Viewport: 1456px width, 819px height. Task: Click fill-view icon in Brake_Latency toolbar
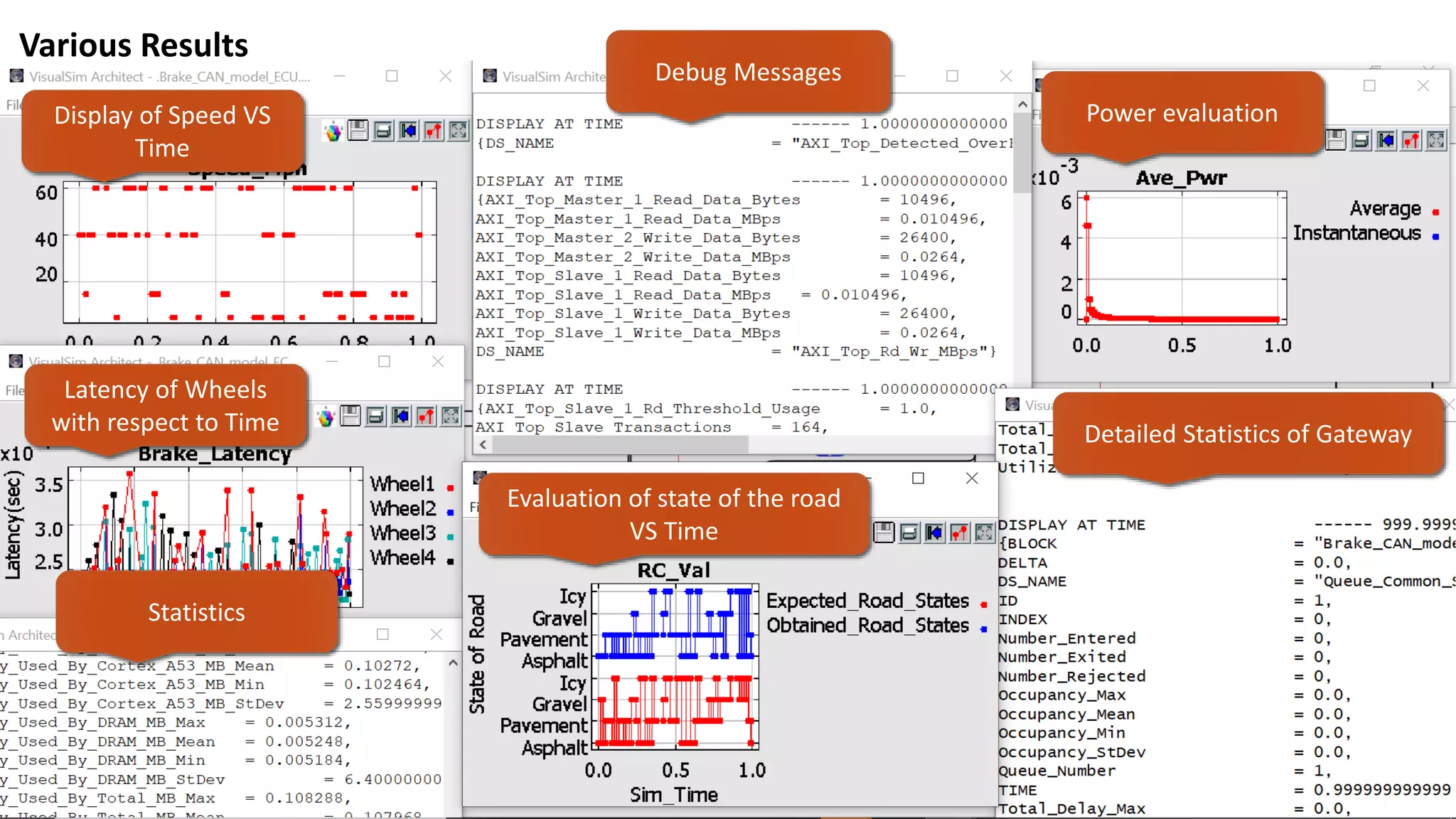coord(451,416)
